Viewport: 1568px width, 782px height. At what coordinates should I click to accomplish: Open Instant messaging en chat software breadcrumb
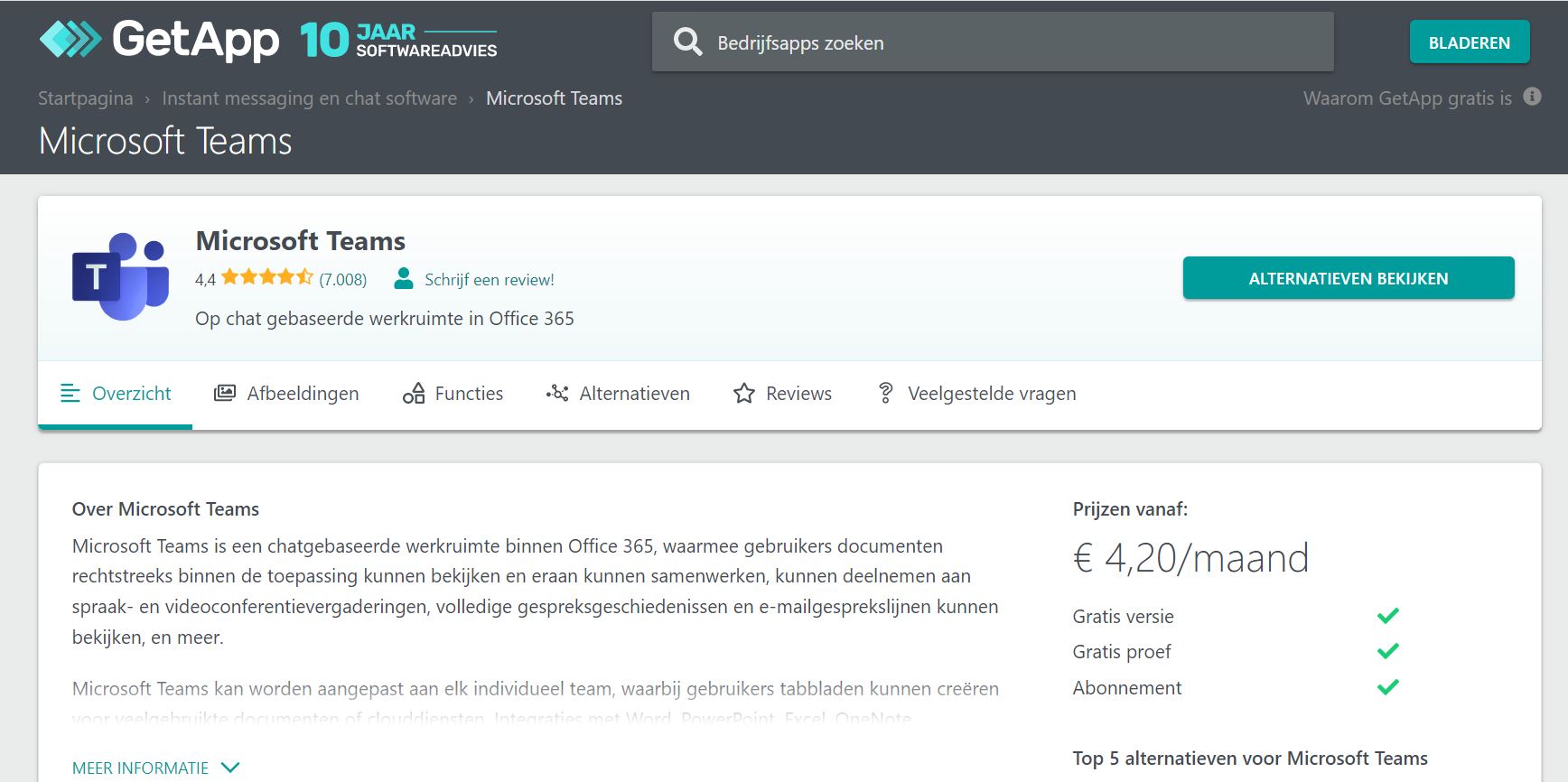tap(310, 98)
